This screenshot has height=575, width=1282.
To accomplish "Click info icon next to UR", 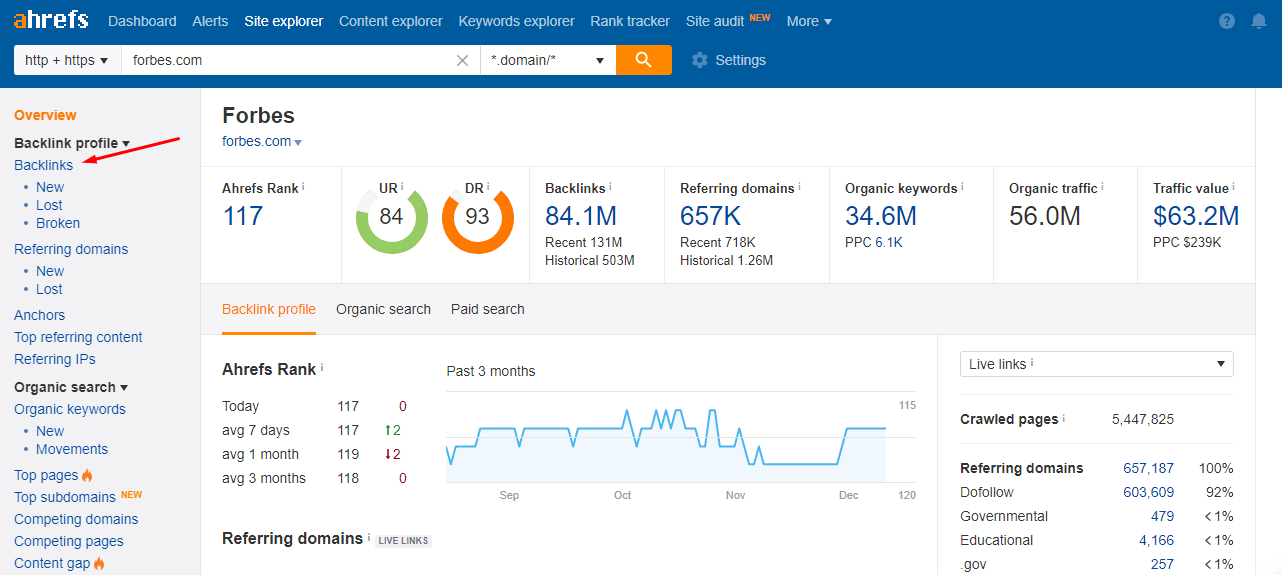I will 402,187.
